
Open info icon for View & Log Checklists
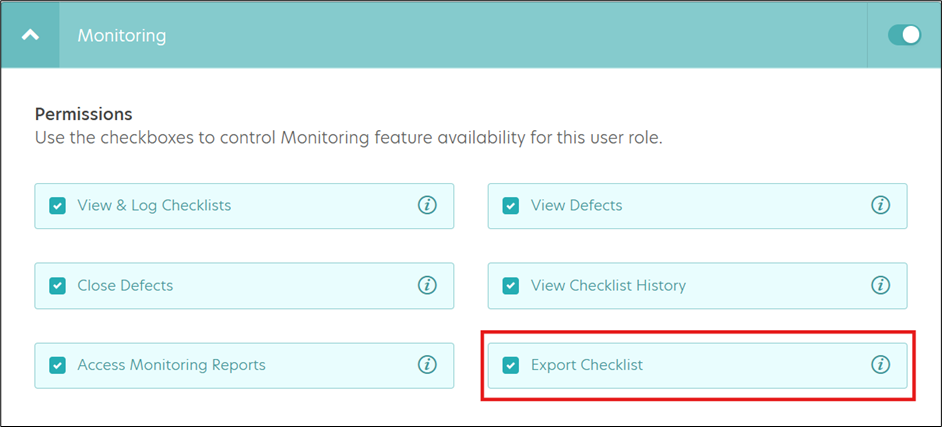pos(427,205)
